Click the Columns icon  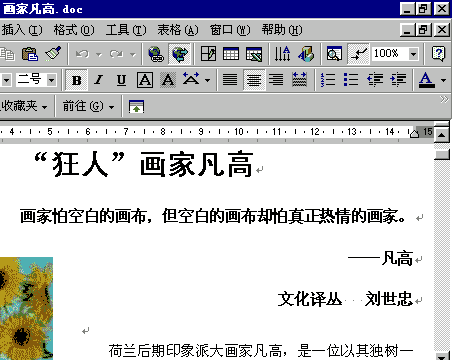[282, 54]
